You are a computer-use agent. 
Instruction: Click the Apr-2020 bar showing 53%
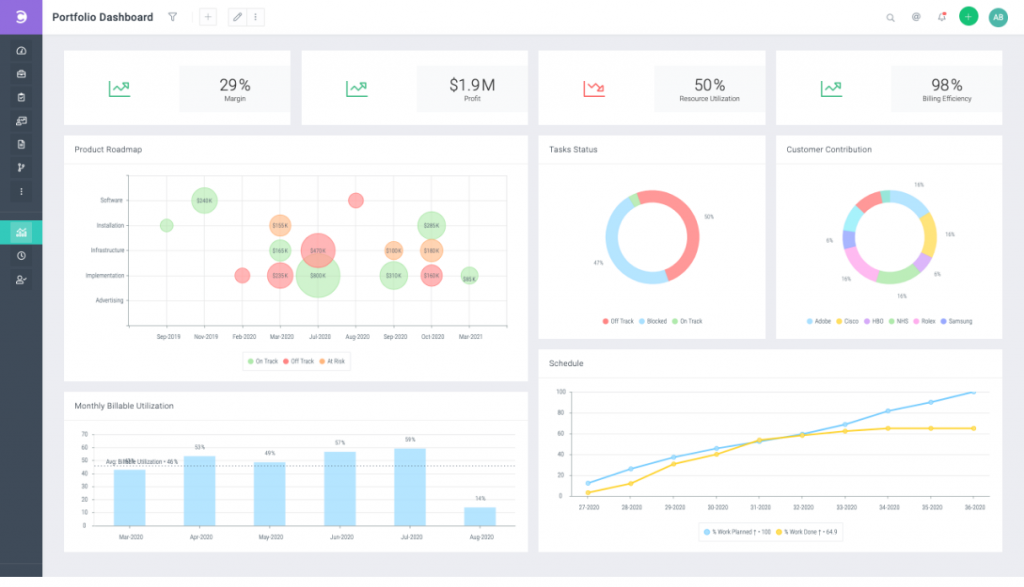200,491
